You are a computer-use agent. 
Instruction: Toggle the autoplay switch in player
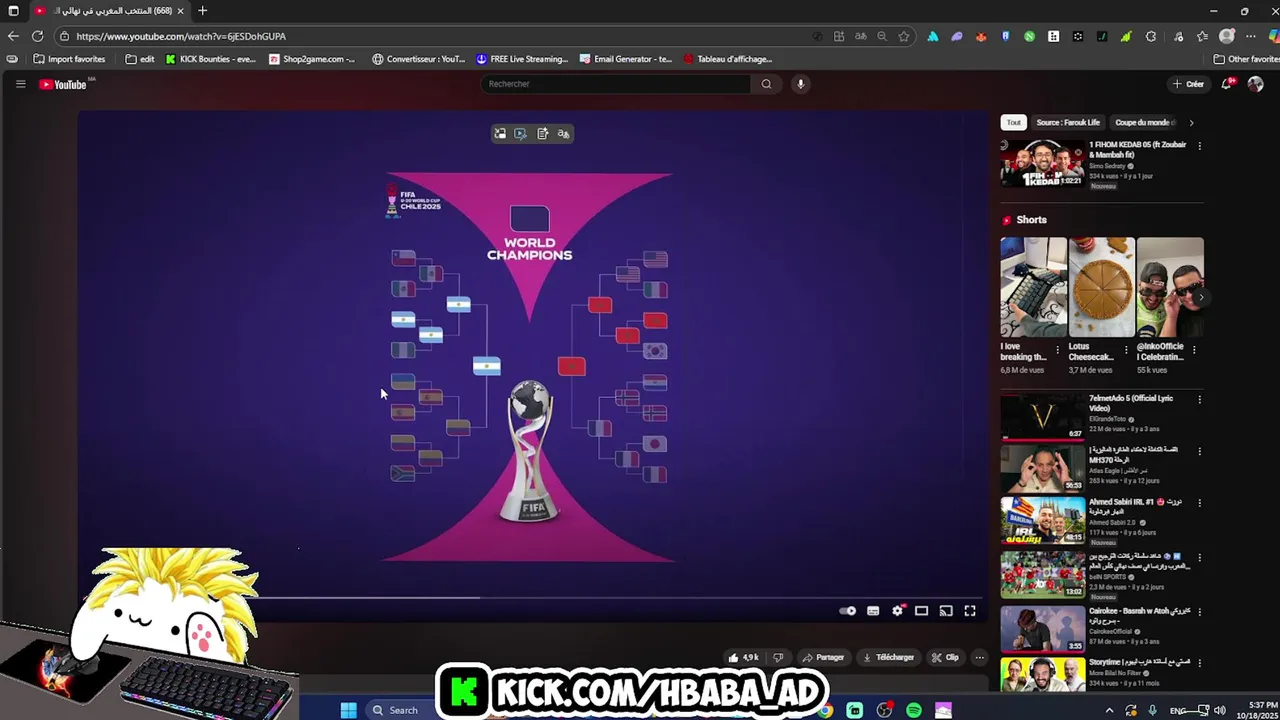(847, 611)
